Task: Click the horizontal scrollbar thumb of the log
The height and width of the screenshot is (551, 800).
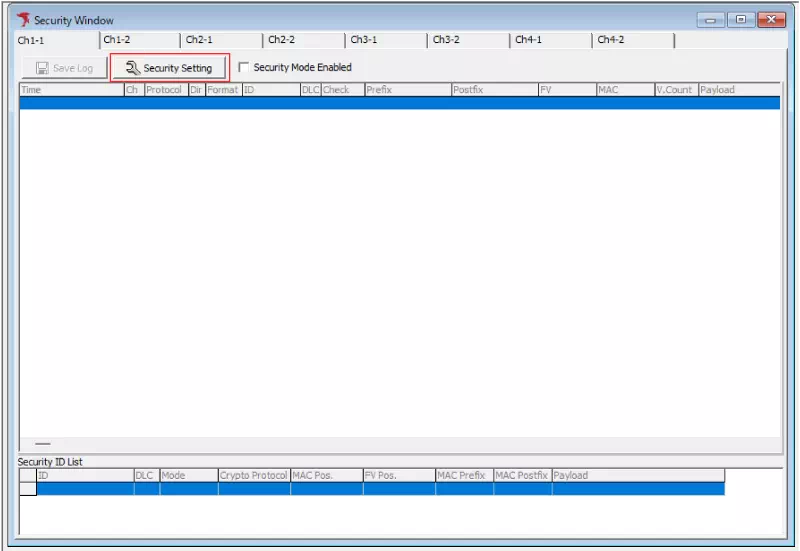Action: 43,444
